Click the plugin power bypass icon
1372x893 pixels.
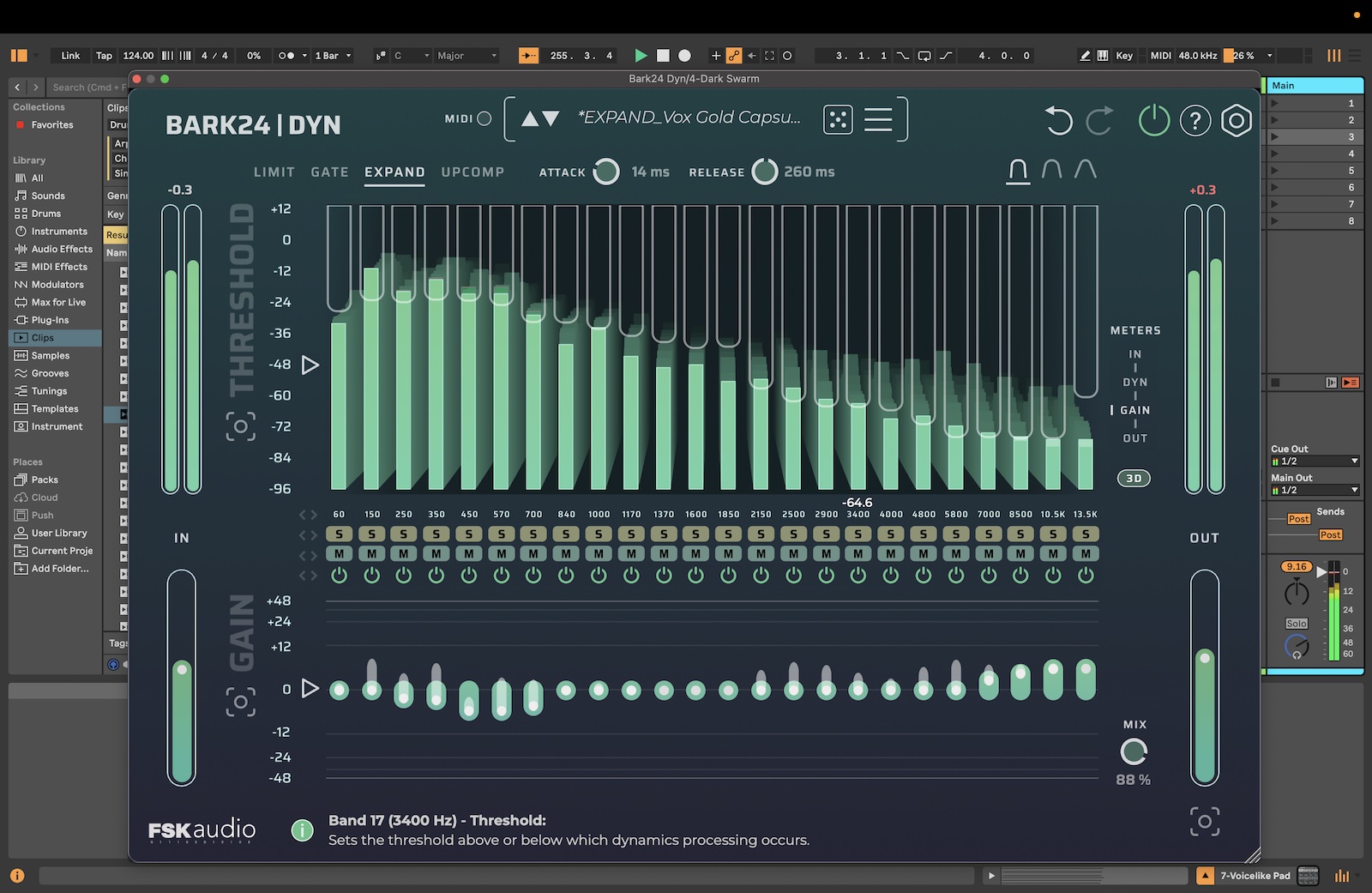coord(1153,121)
